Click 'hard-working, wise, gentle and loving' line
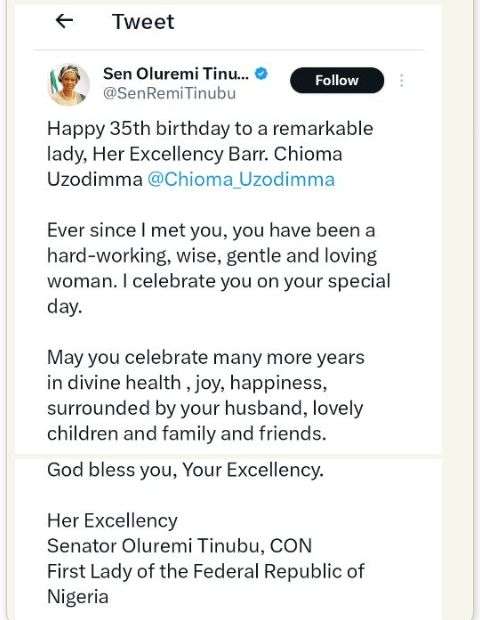480x620 pixels. tap(212, 256)
